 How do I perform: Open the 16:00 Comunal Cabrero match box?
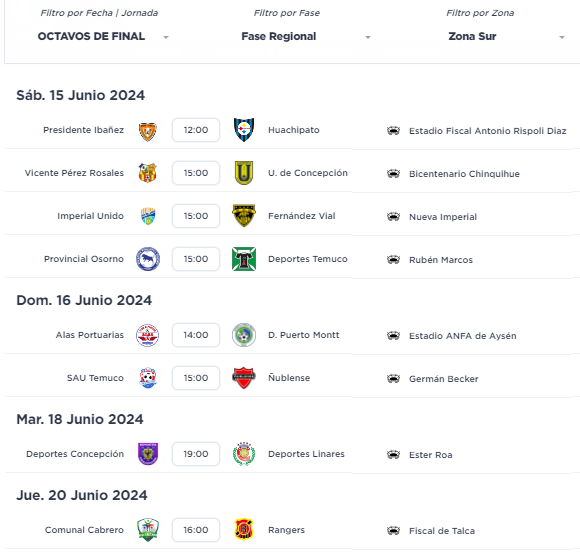click(196, 530)
